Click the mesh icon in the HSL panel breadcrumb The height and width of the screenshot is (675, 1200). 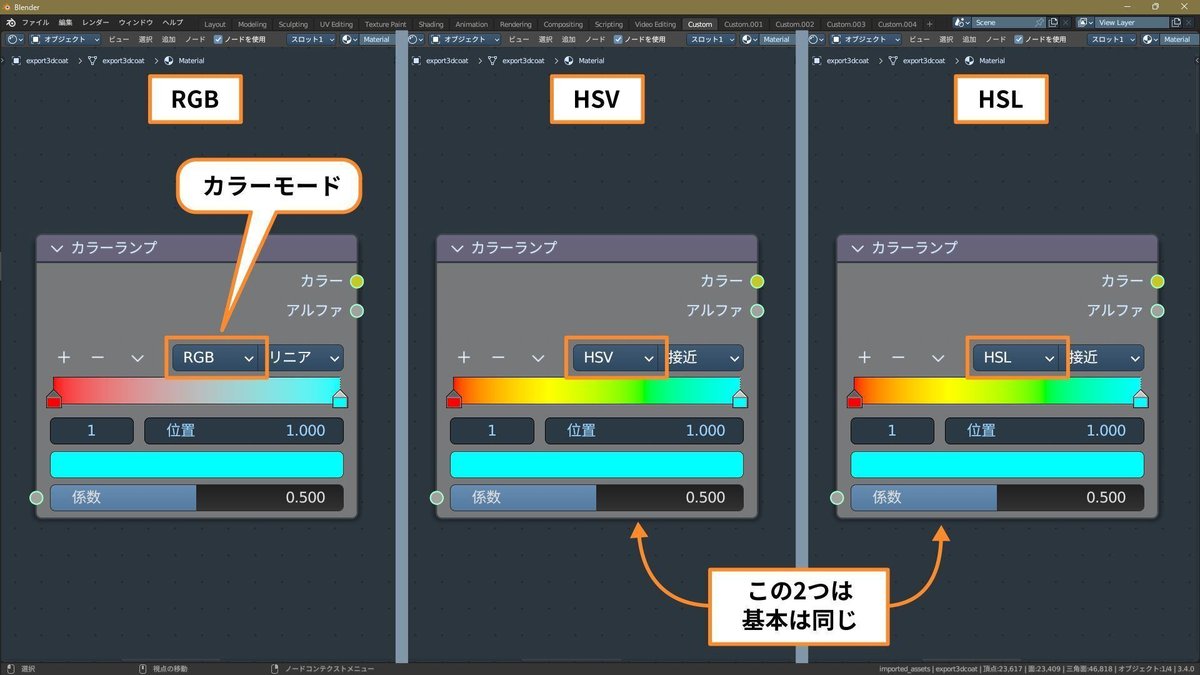(x=894, y=60)
